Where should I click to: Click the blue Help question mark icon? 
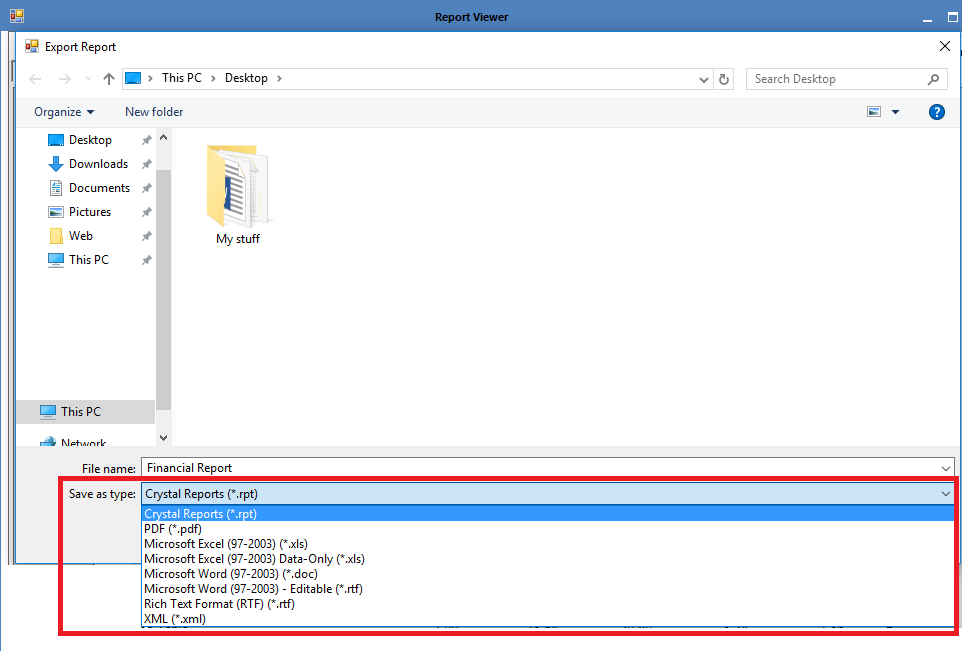(936, 112)
